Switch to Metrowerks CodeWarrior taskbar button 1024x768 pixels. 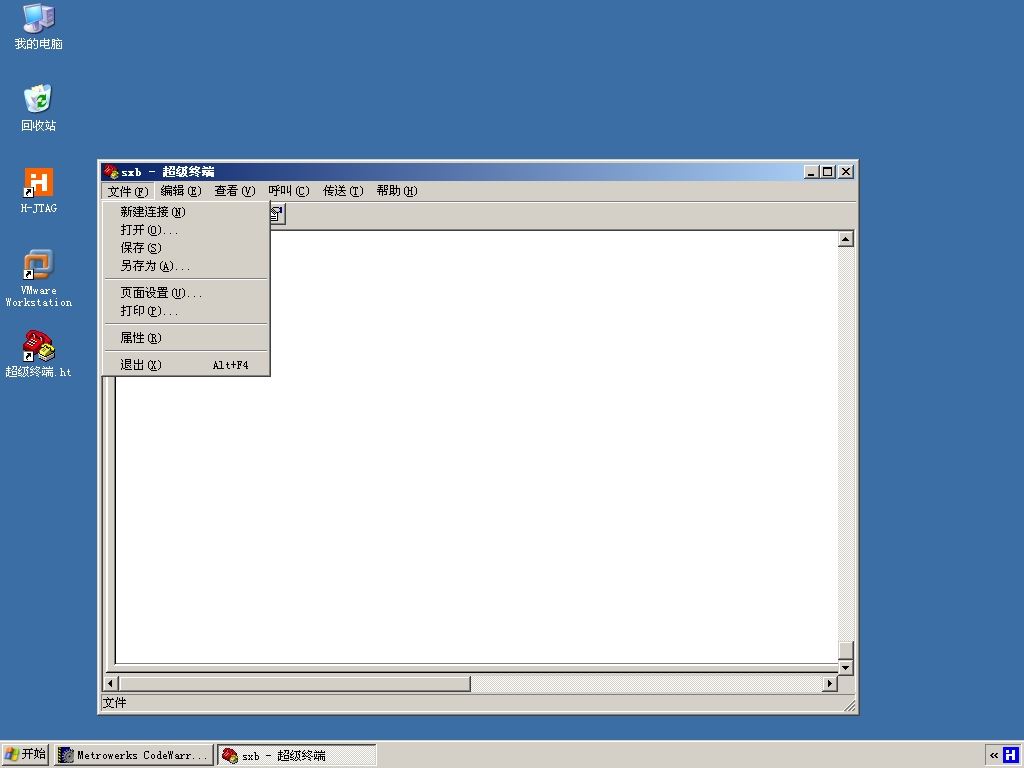point(134,755)
